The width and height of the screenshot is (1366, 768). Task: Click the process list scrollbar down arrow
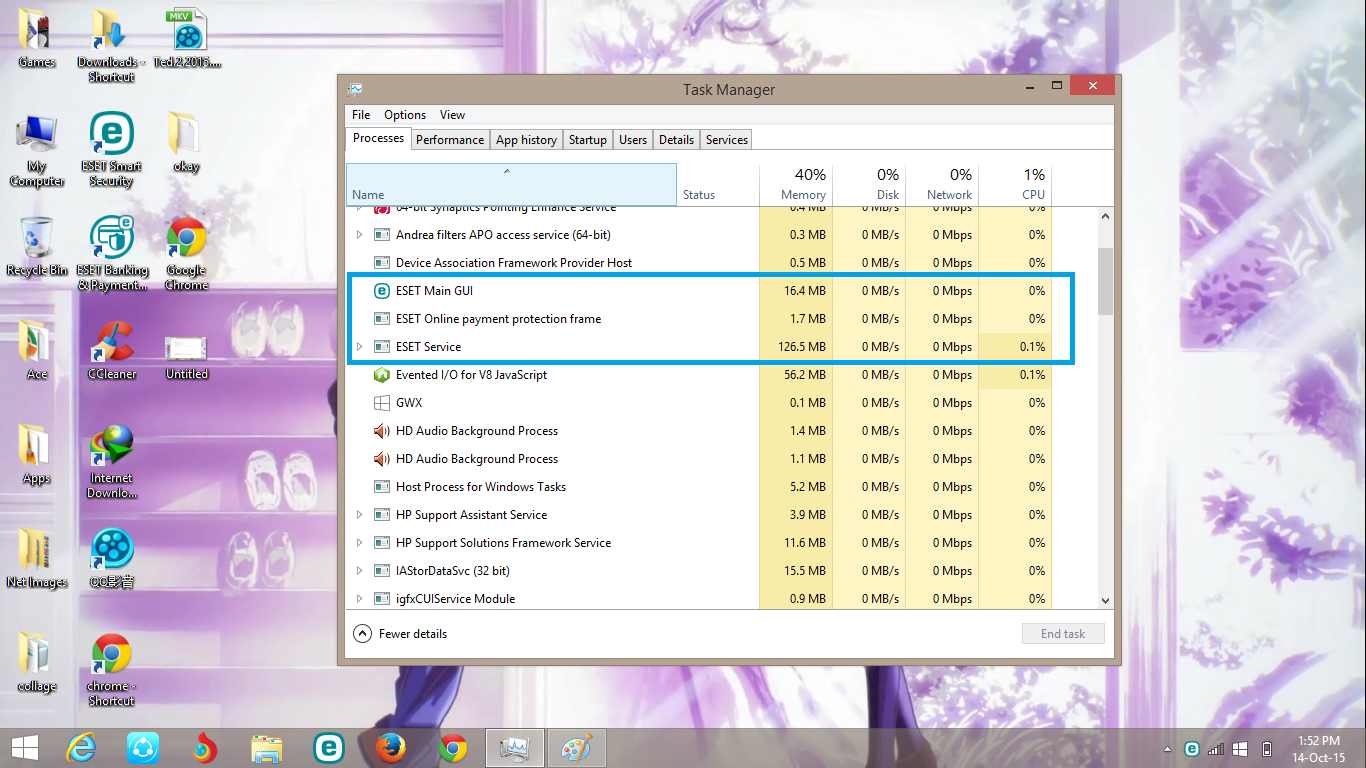point(1105,600)
